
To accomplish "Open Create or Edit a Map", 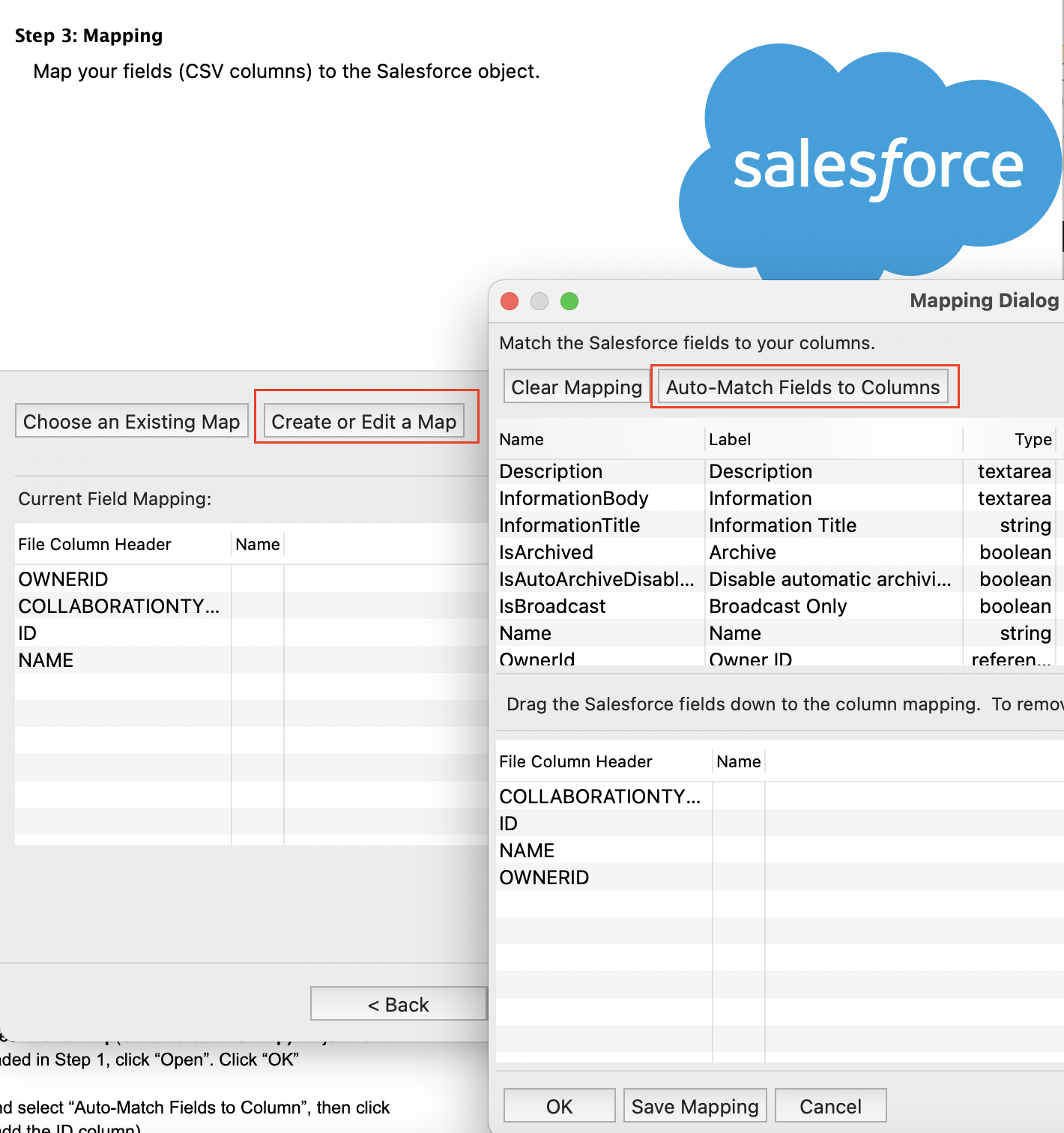I will pos(364,421).
